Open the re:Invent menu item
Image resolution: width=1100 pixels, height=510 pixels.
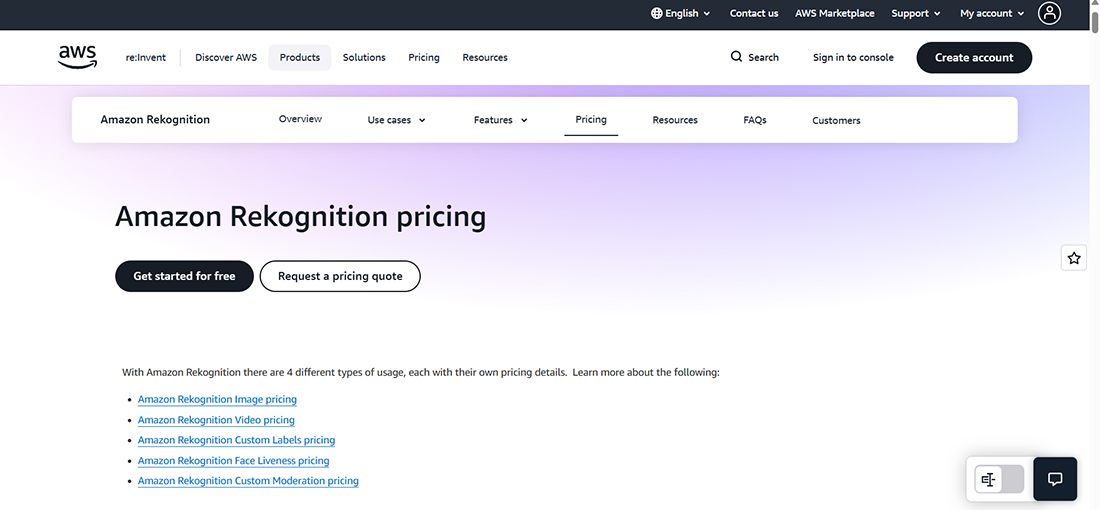[146, 58]
